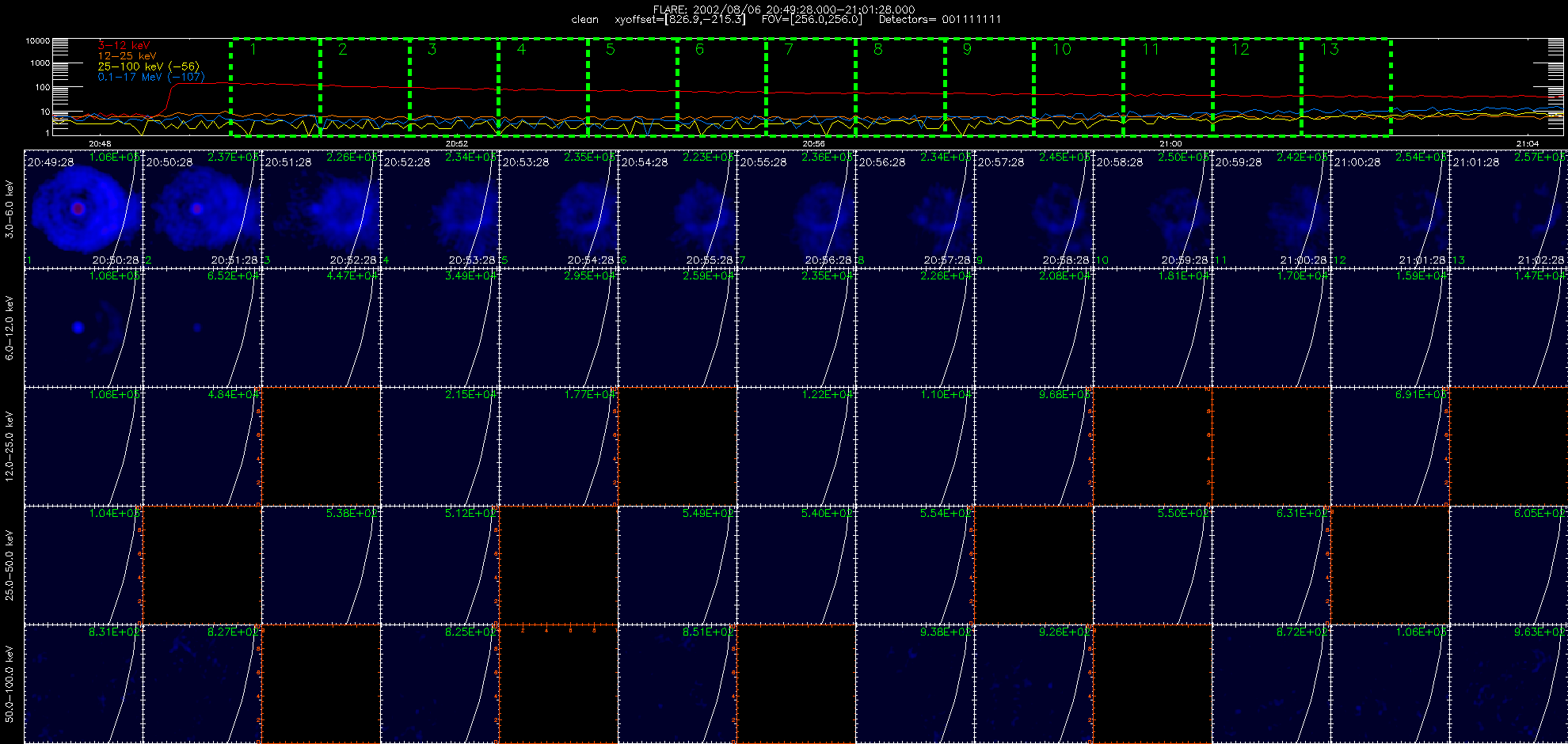Select time interval 8 in the light curve

(x=900, y=87)
